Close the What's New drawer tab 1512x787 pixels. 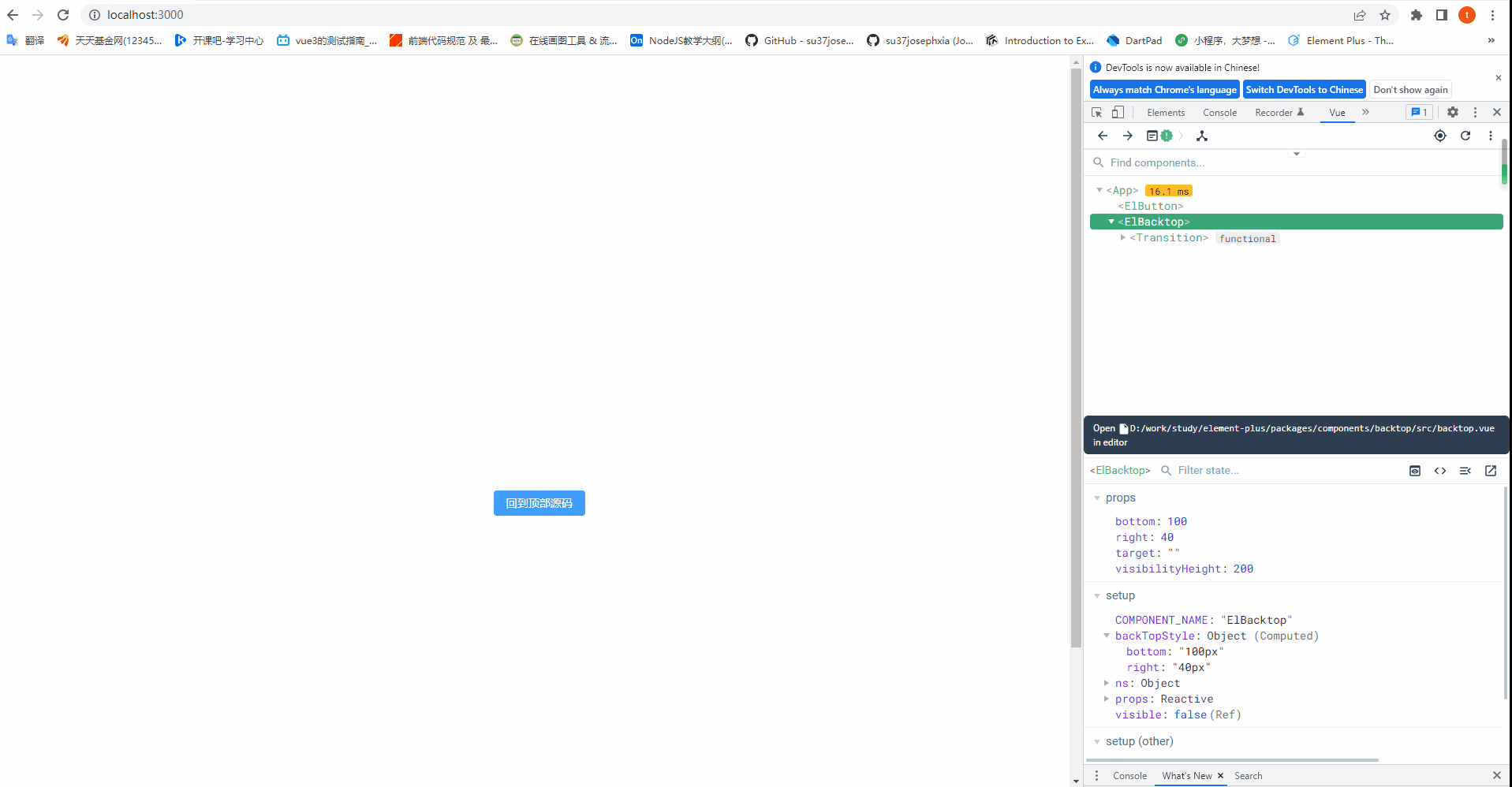tap(1220, 776)
